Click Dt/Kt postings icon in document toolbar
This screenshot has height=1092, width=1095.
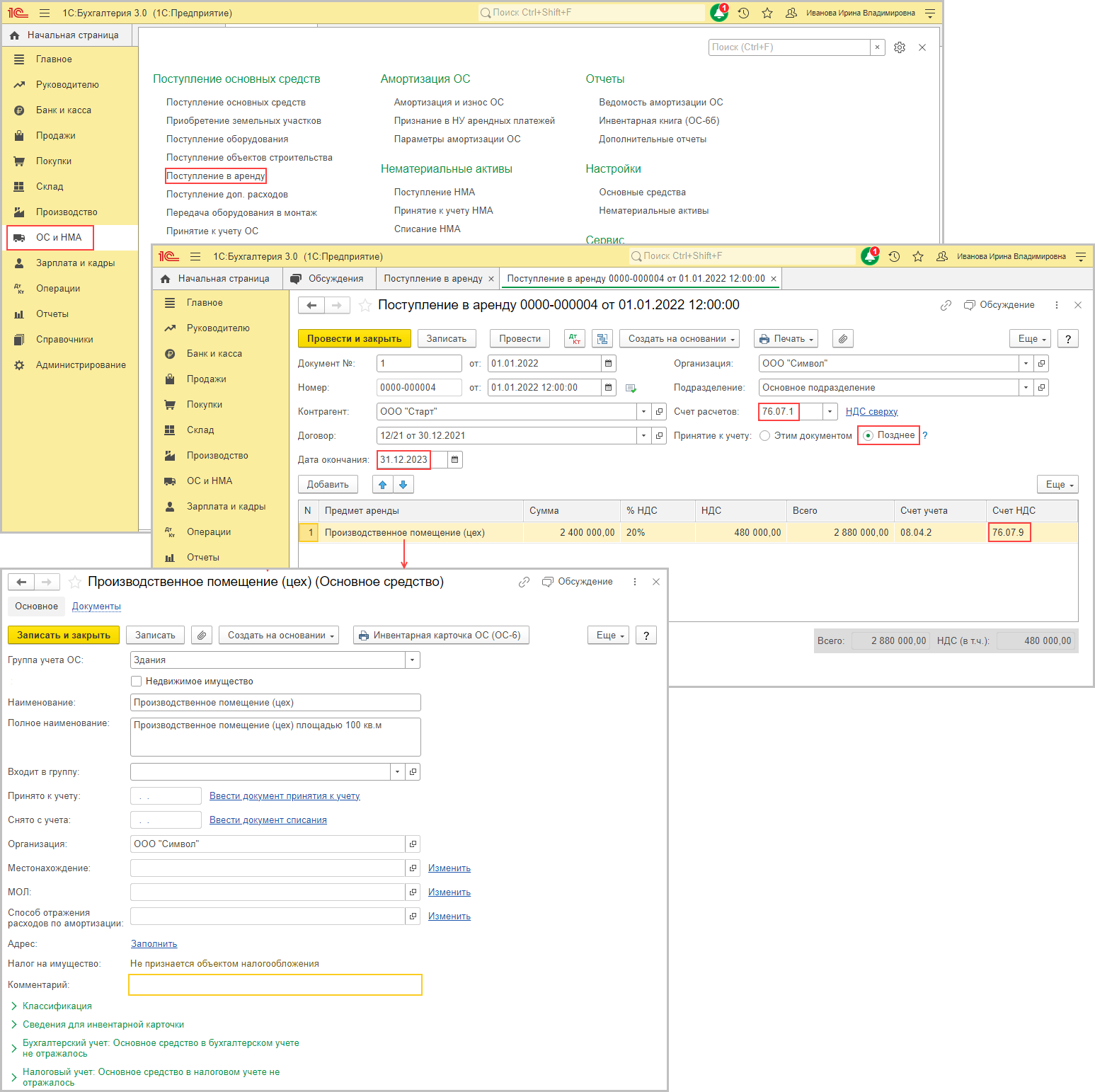coord(574,339)
